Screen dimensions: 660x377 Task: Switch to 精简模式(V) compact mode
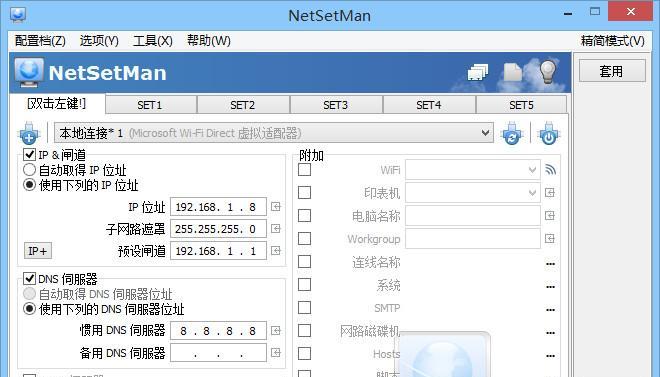[x=612, y=41]
